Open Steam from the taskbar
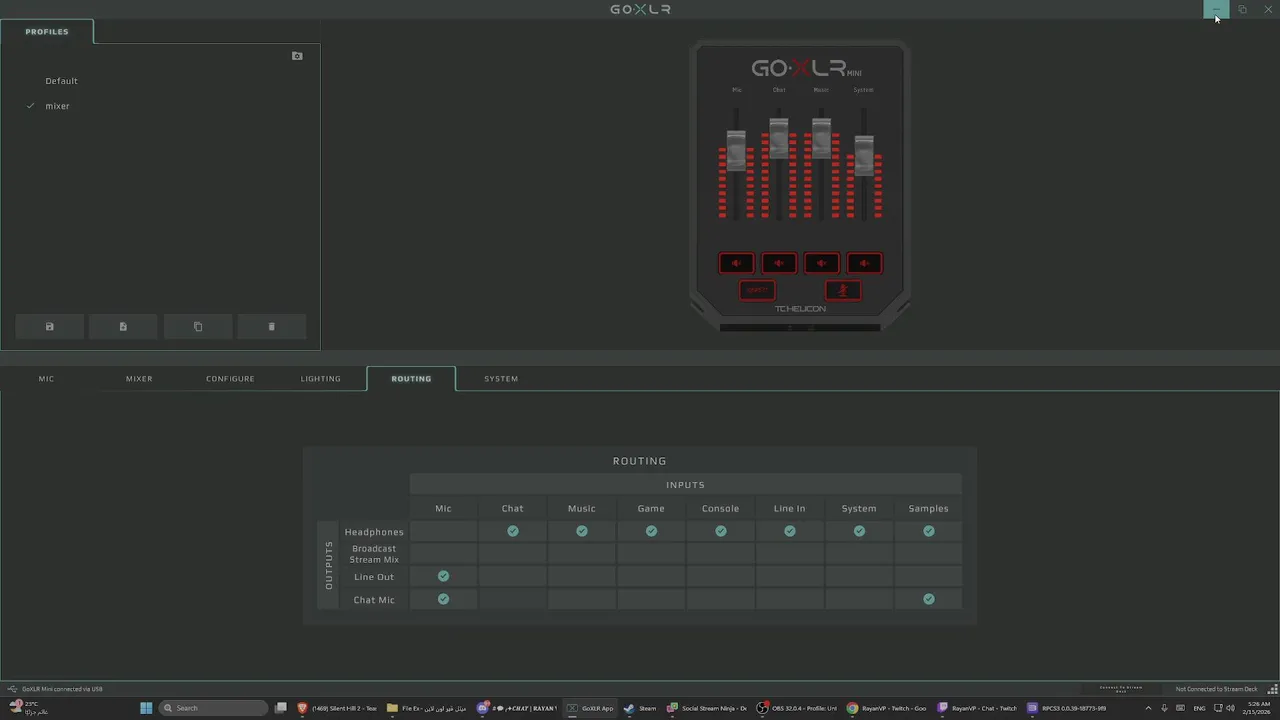Image resolution: width=1280 pixels, height=720 pixels. point(640,708)
